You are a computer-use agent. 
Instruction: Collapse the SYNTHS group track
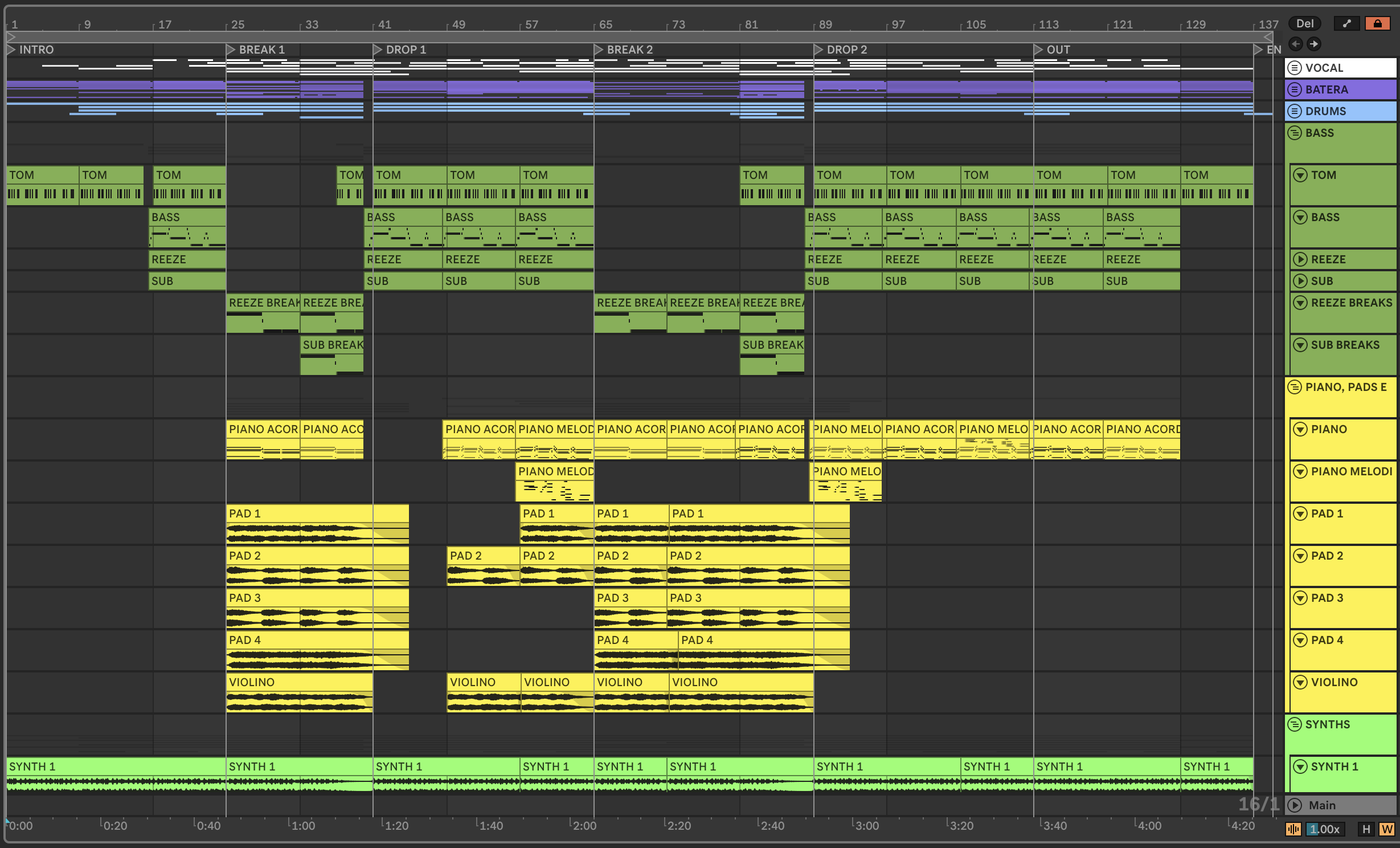coord(1295,724)
